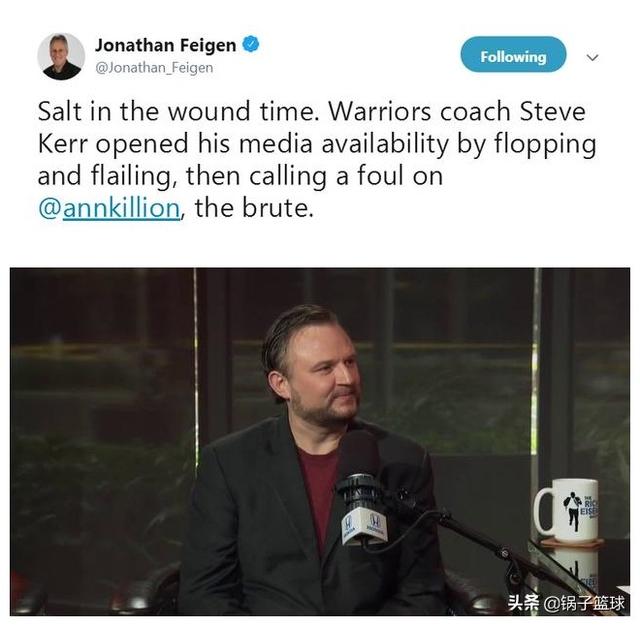The height and width of the screenshot is (626, 640).
Task: Click the 头条 watermark logo
Action: tap(523, 602)
